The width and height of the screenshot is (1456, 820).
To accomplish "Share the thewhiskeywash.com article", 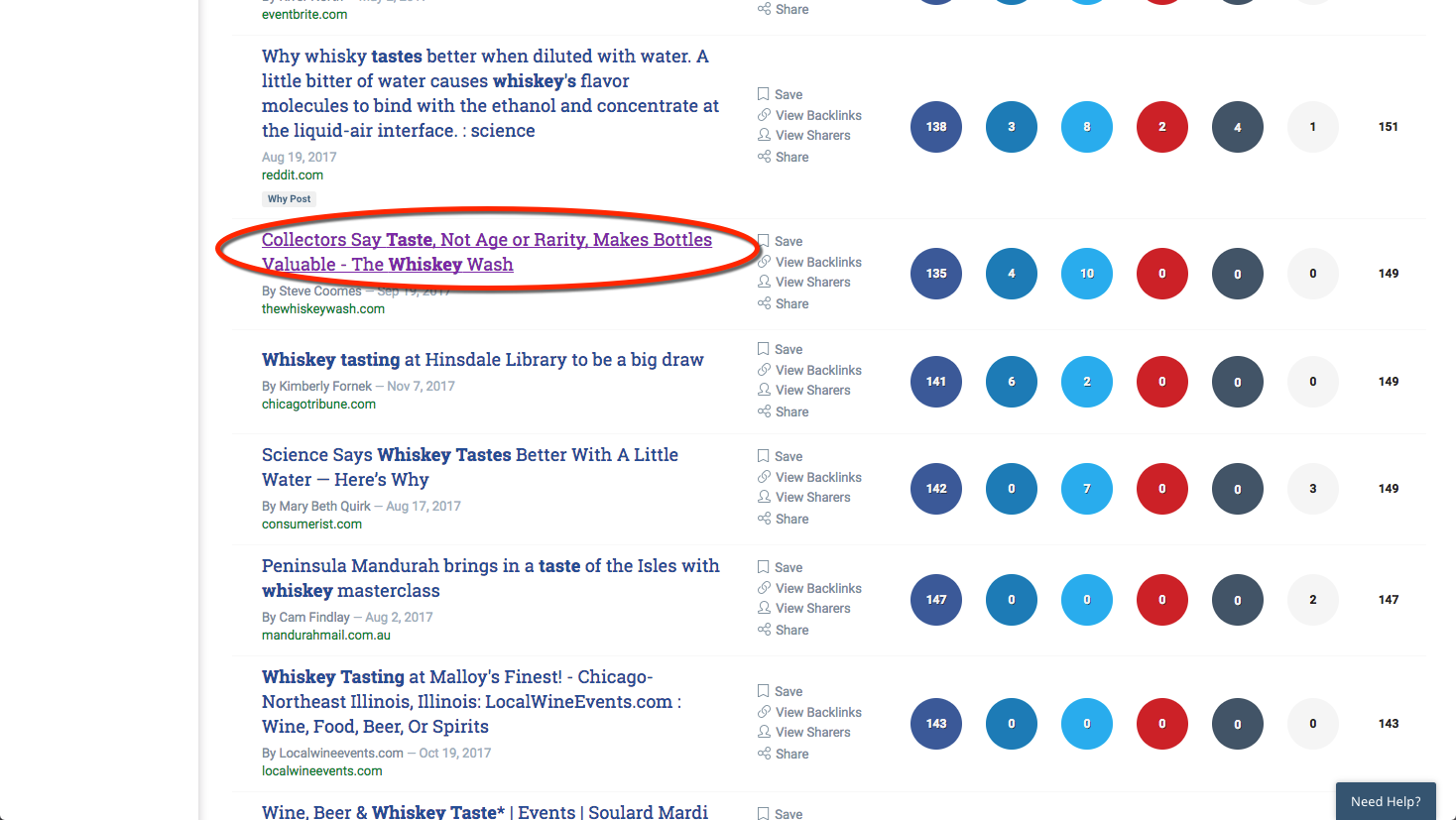I will [783, 303].
